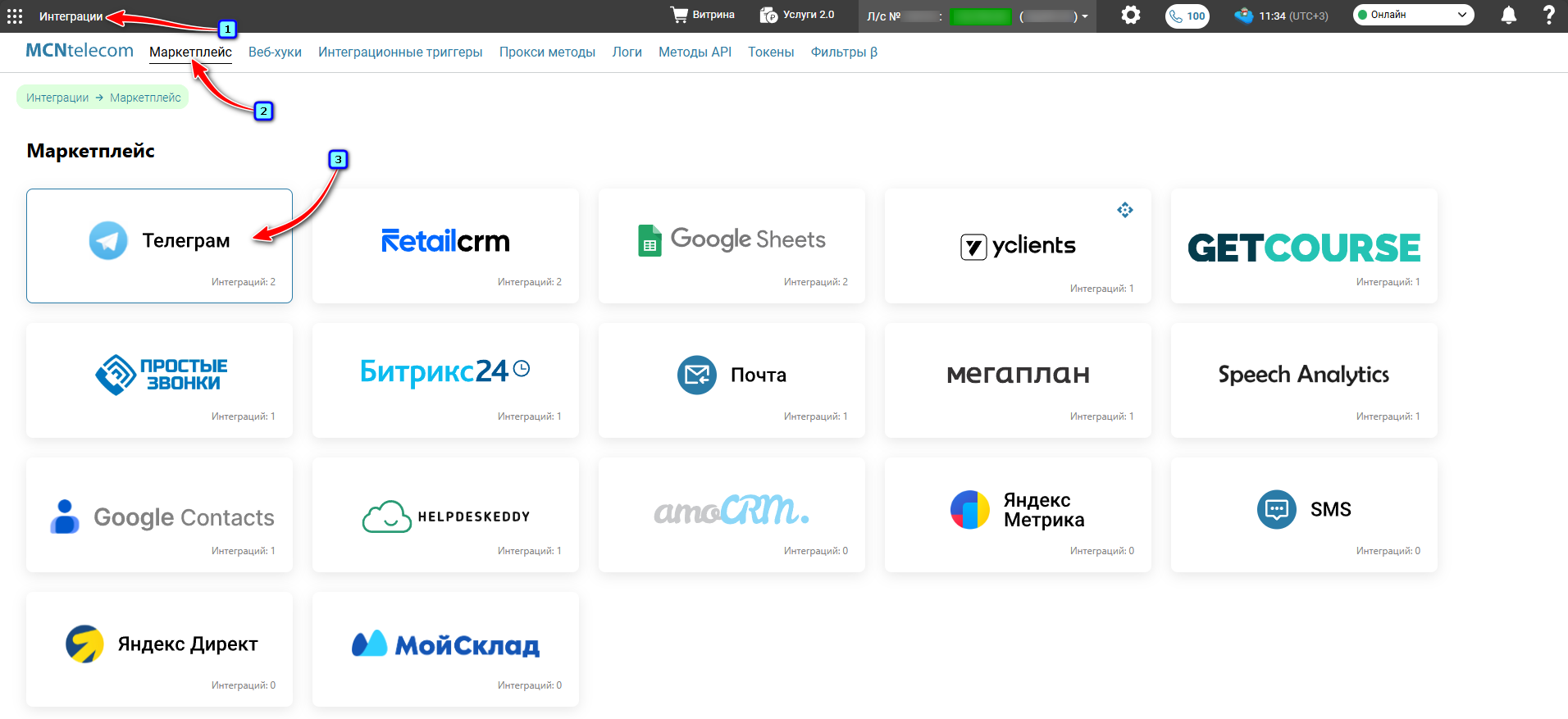Click 'Интеграций: 2' on Google Sheets card
The width and height of the screenshot is (1568, 719).
816,282
